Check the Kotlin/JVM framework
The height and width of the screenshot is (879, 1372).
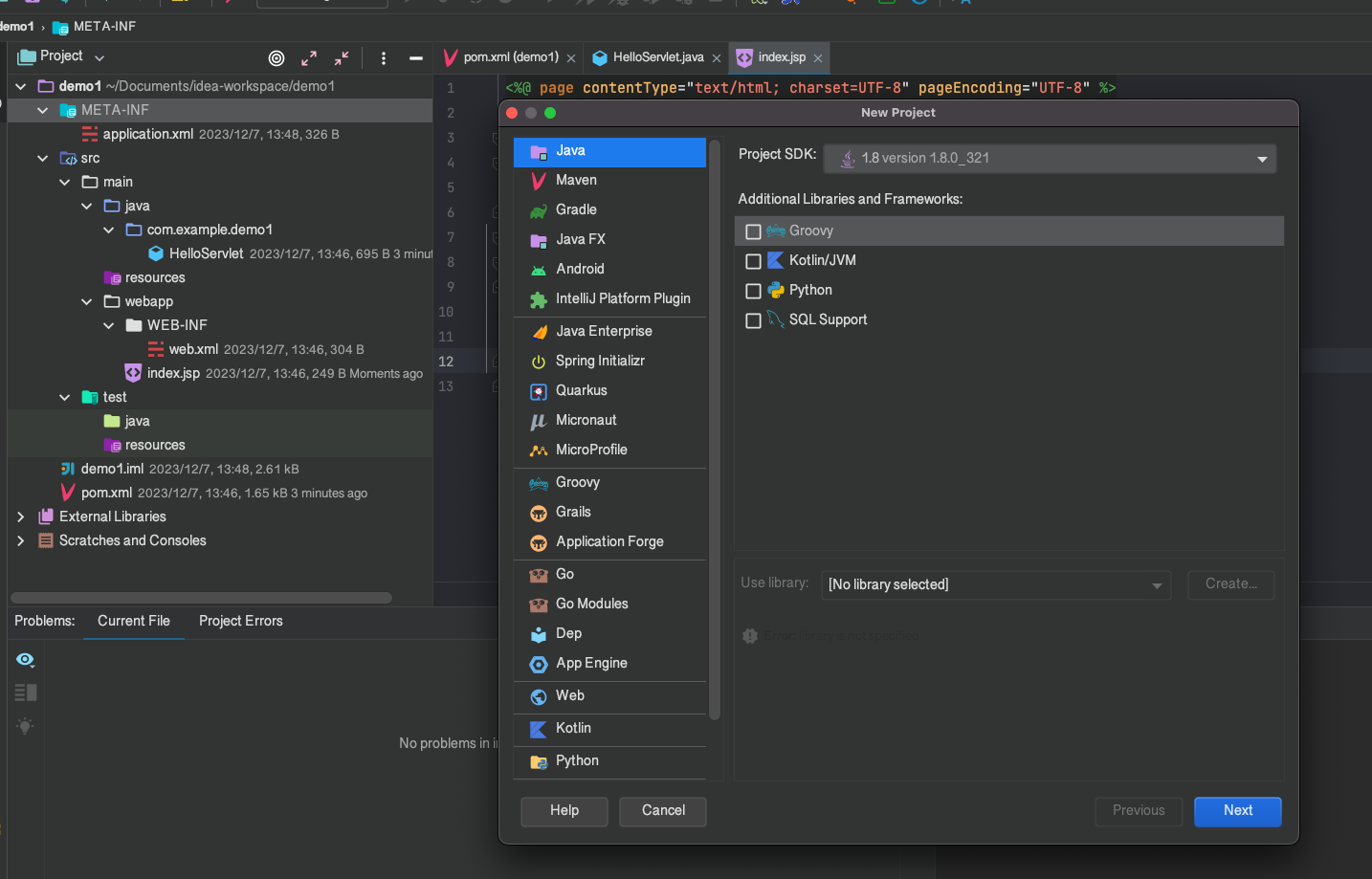click(x=753, y=261)
